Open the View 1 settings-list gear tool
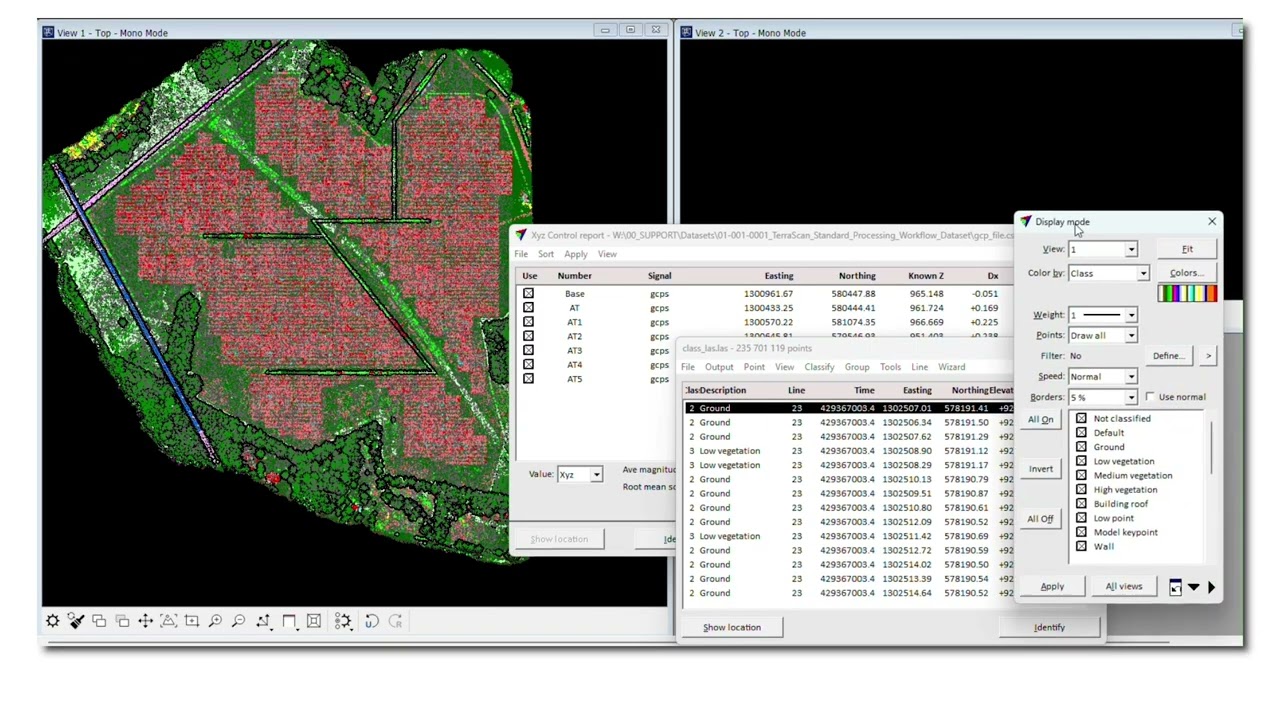1280x720 pixels. point(343,621)
